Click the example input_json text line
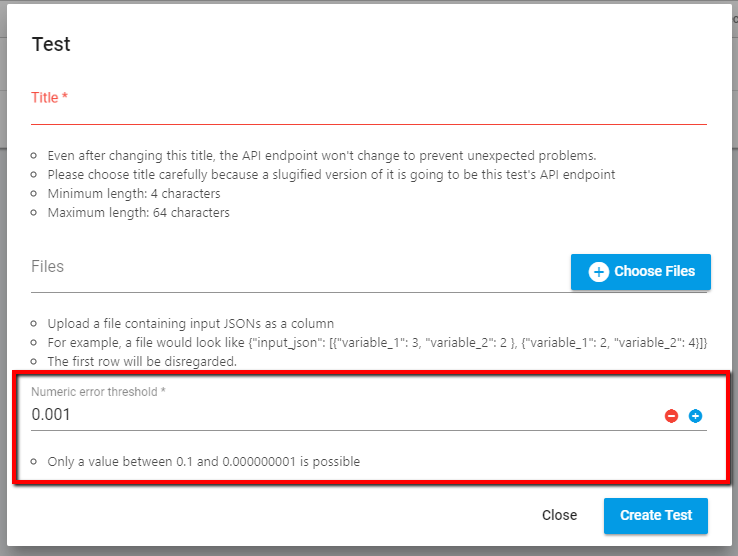Image resolution: width=738 pixels, height=556 pixels. (377, 342)
